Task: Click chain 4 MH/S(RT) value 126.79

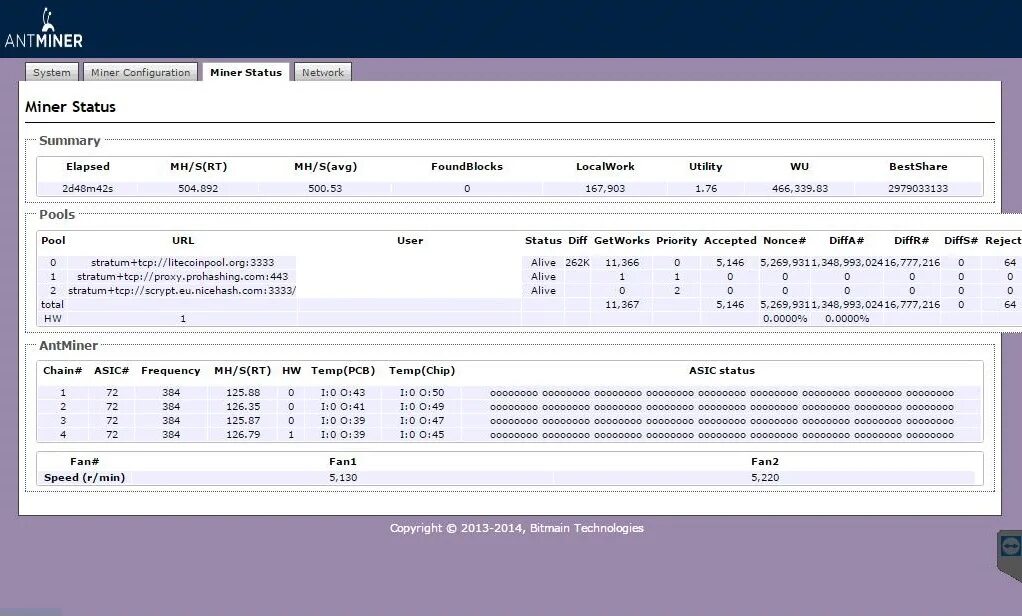Action: tap(243, 435)
